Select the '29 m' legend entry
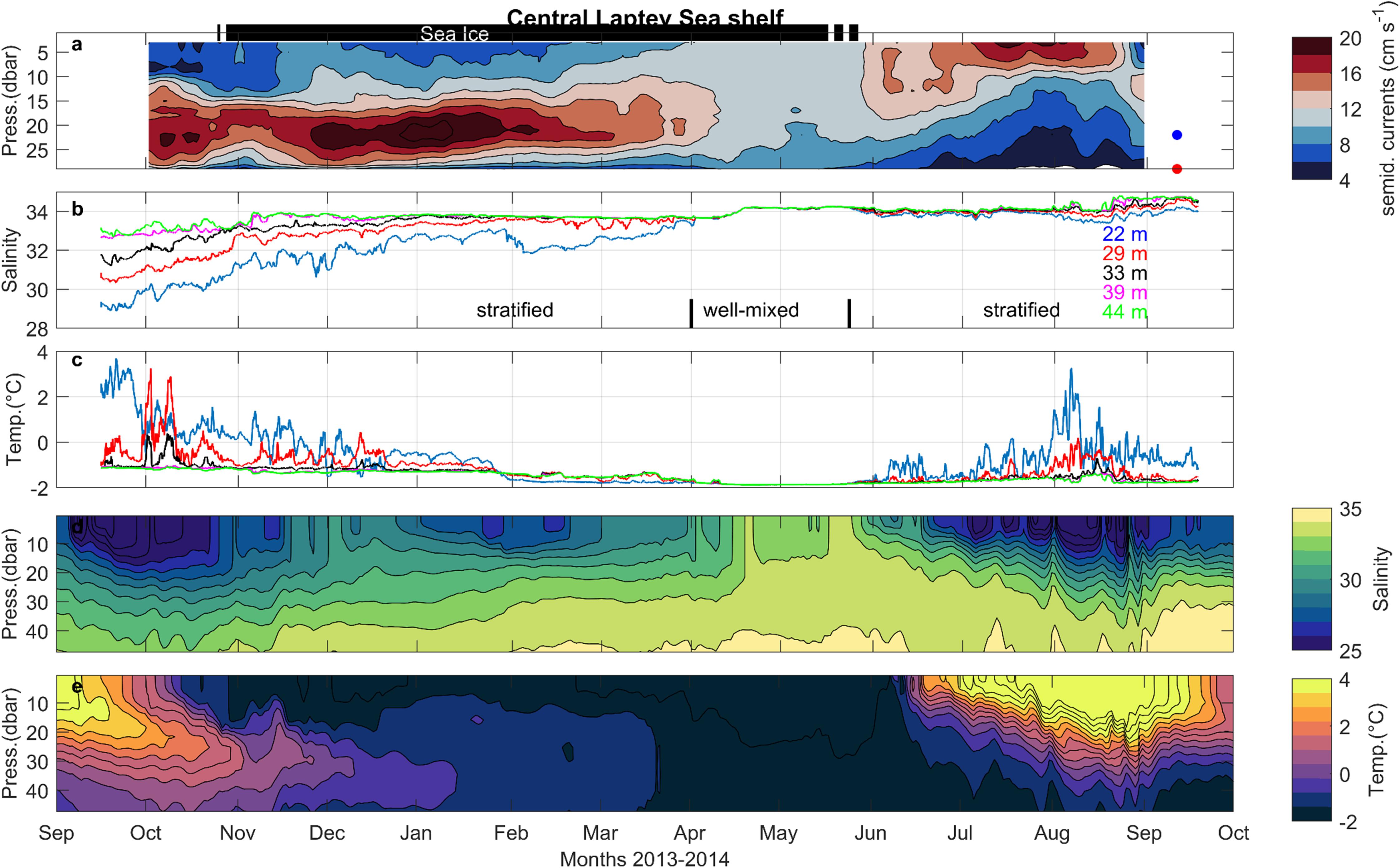 (x=1124, y=254)
